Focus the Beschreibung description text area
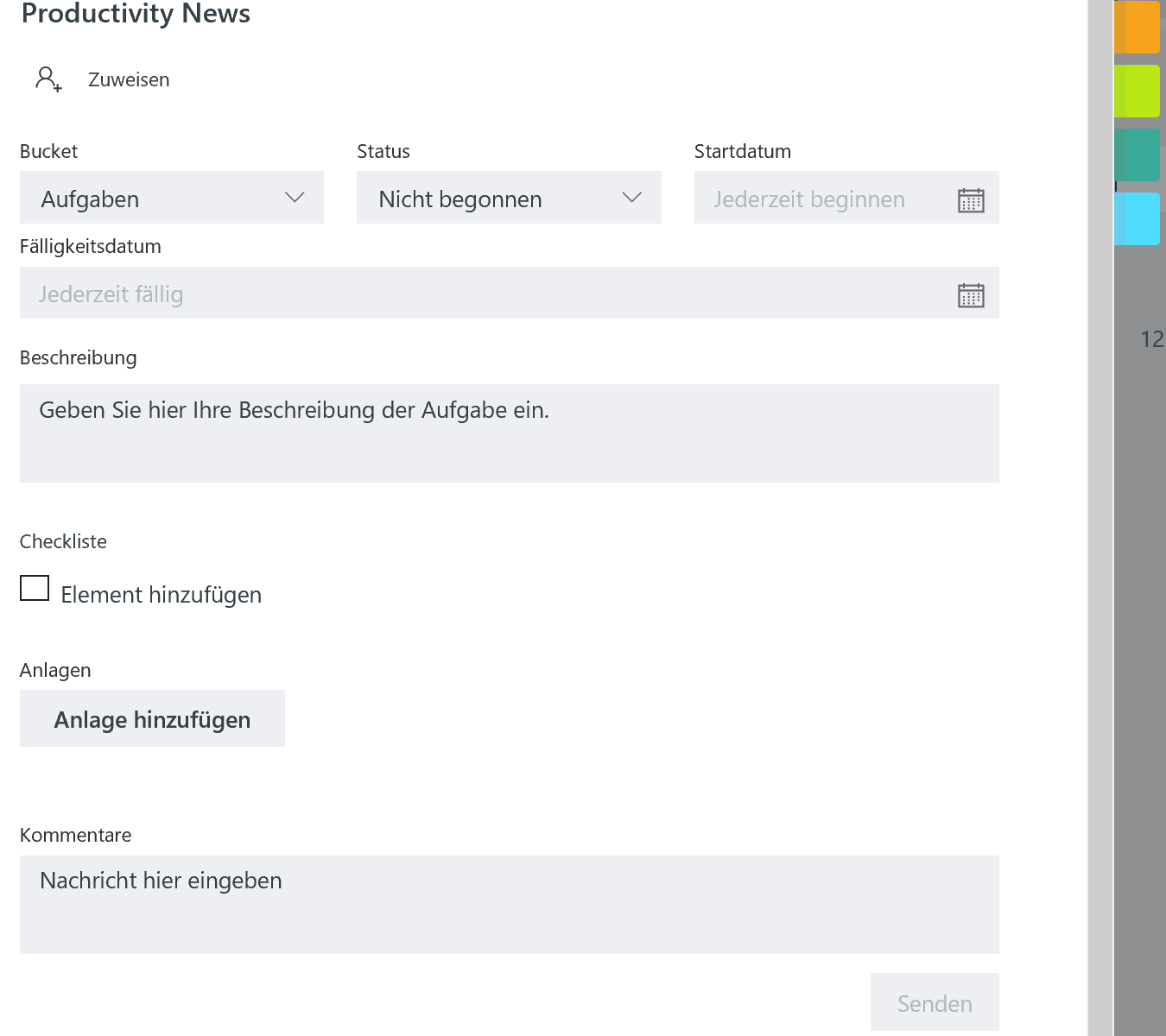Viewport: 1166px width, 1036px height. click(509, 433)
